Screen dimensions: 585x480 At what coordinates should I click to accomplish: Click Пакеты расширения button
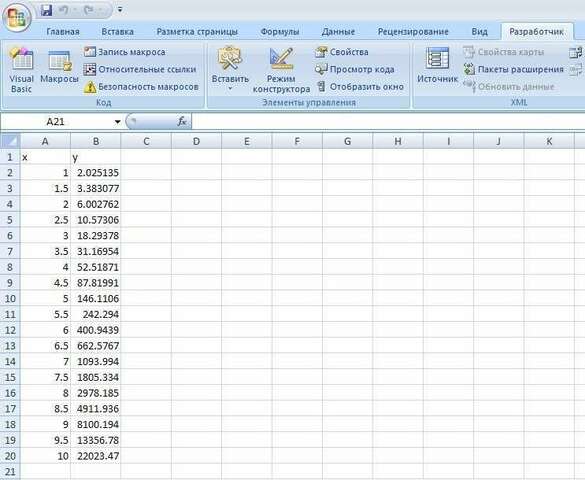pyautogui.click(x=513, y=69)
